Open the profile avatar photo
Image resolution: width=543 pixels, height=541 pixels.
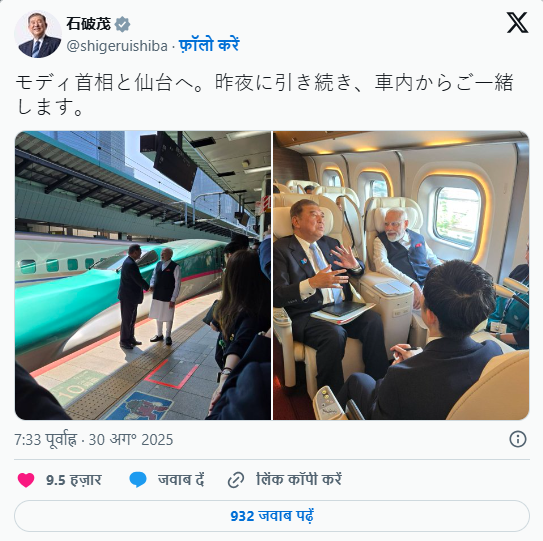(x=38, y=34)
